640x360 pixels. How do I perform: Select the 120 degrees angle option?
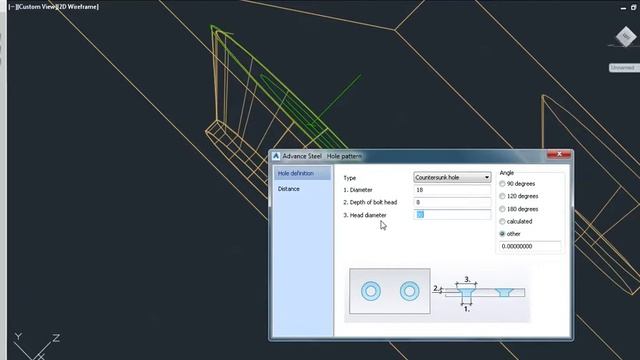click(519, 196)
